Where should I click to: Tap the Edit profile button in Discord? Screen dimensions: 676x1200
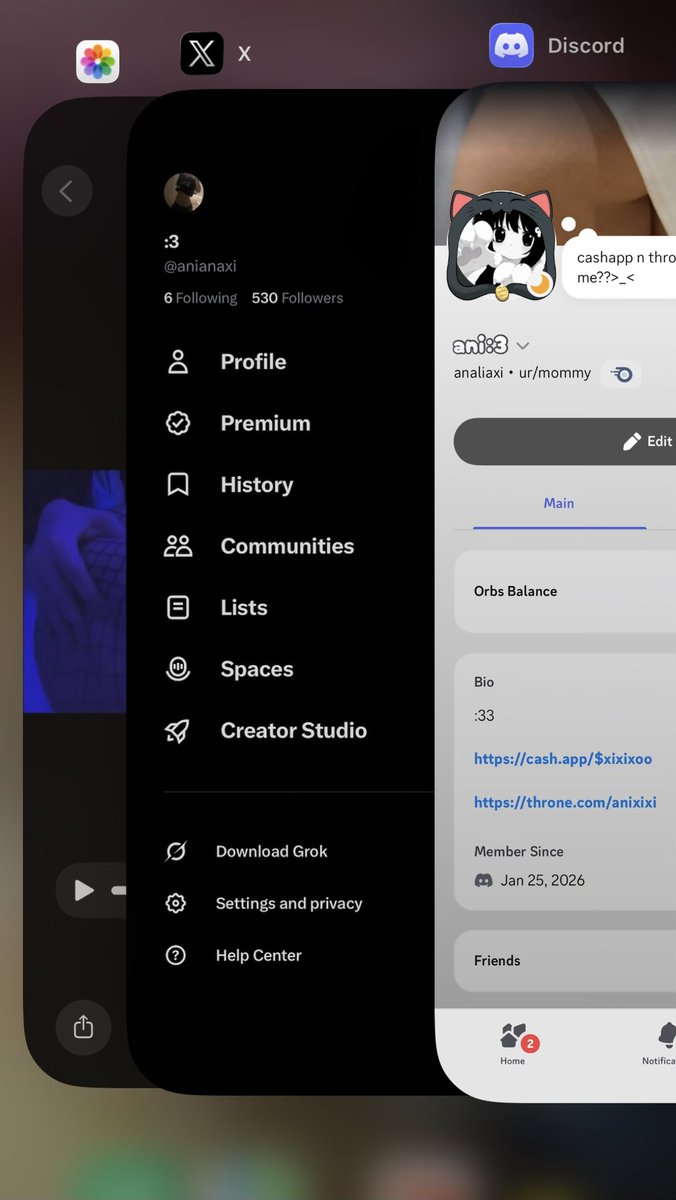(x=565, y=441)
